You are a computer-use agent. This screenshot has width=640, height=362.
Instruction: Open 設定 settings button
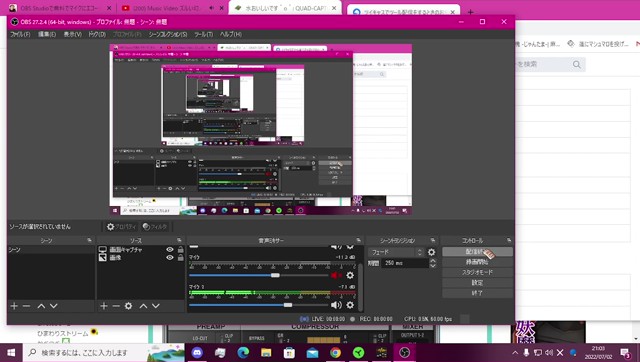pos(477,282)
